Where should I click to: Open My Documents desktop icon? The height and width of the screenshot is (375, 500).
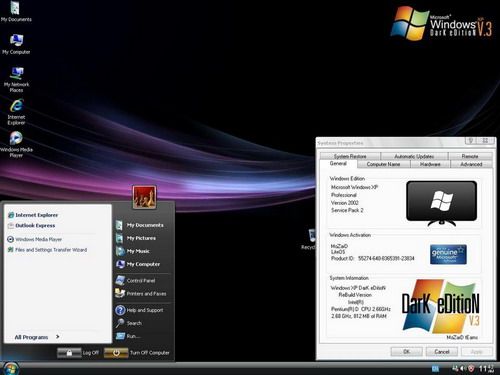16,11
